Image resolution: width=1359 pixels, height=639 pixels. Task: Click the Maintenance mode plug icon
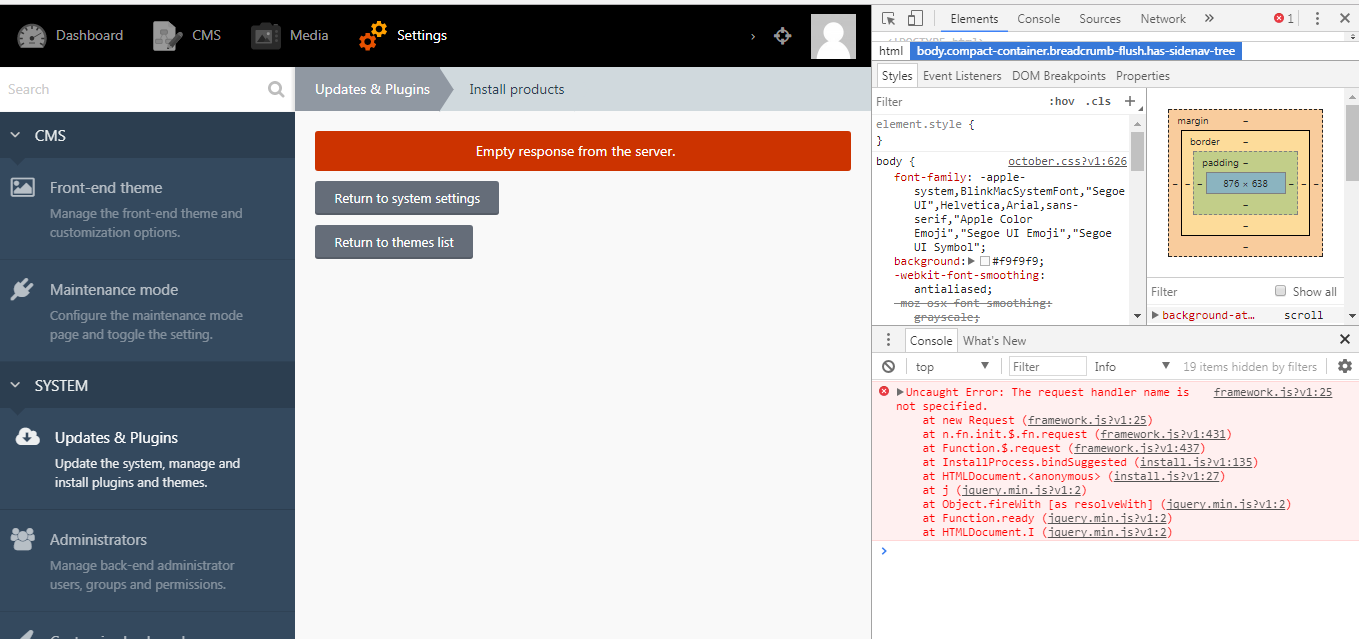22,289
